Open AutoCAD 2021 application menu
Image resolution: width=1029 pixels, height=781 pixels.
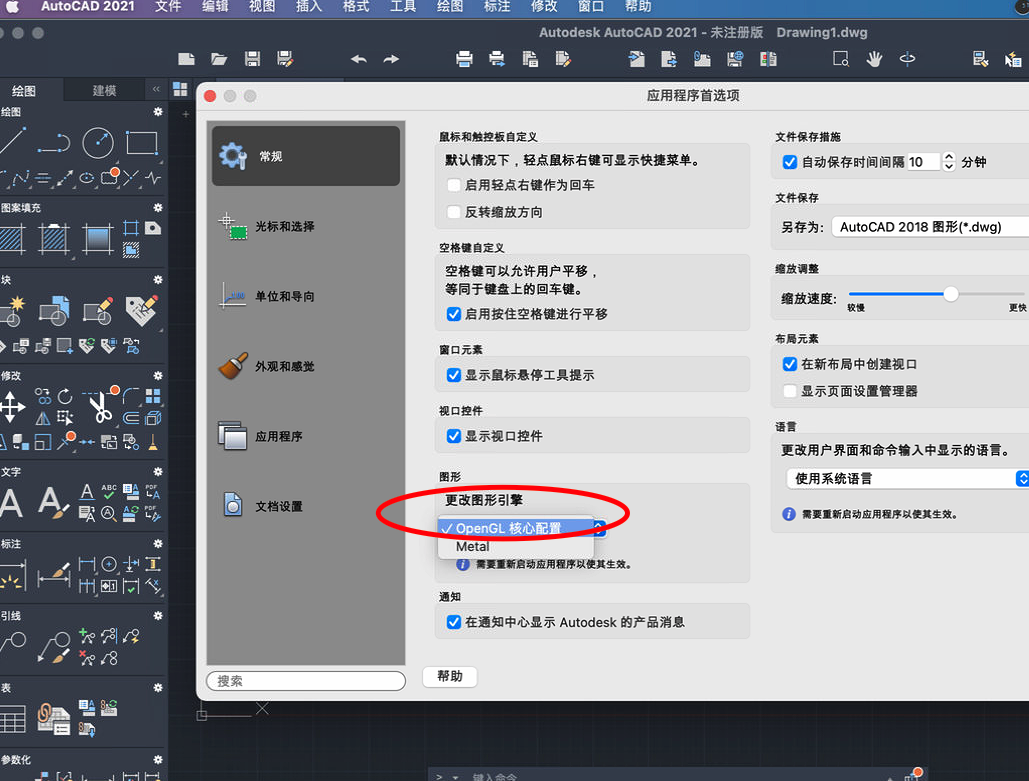pos(87,7)
